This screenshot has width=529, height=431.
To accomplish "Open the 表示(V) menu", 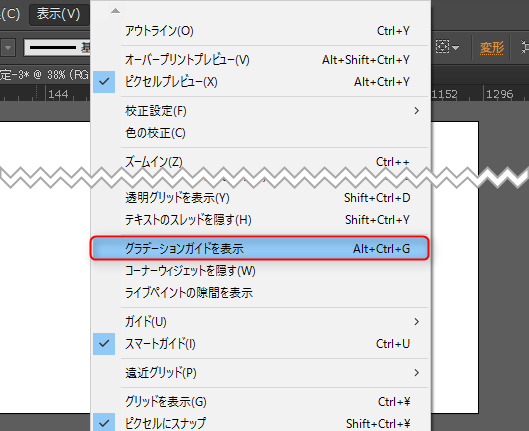I will coord(59,14).
